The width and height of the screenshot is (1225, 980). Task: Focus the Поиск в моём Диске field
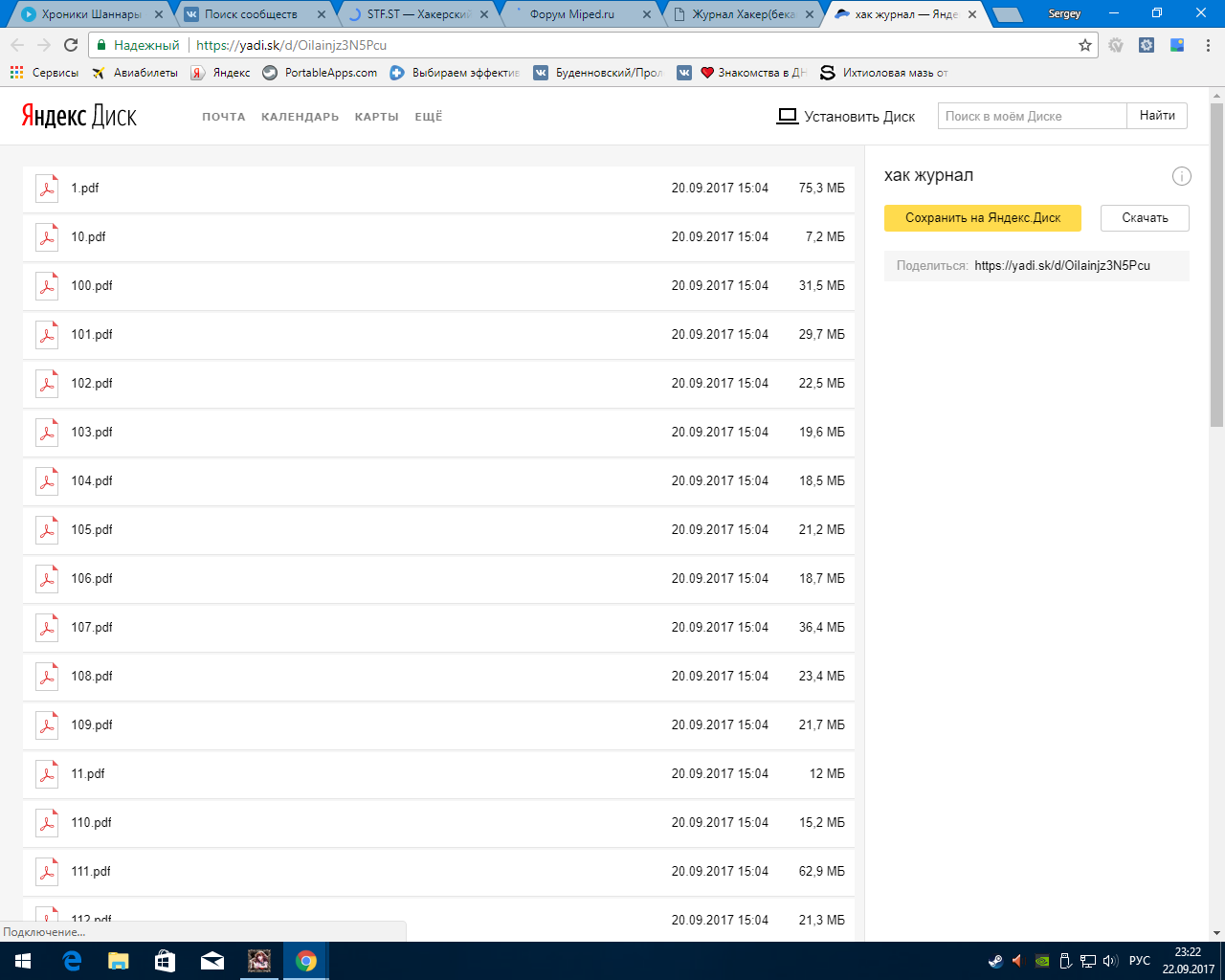(x=1033, y=116)
